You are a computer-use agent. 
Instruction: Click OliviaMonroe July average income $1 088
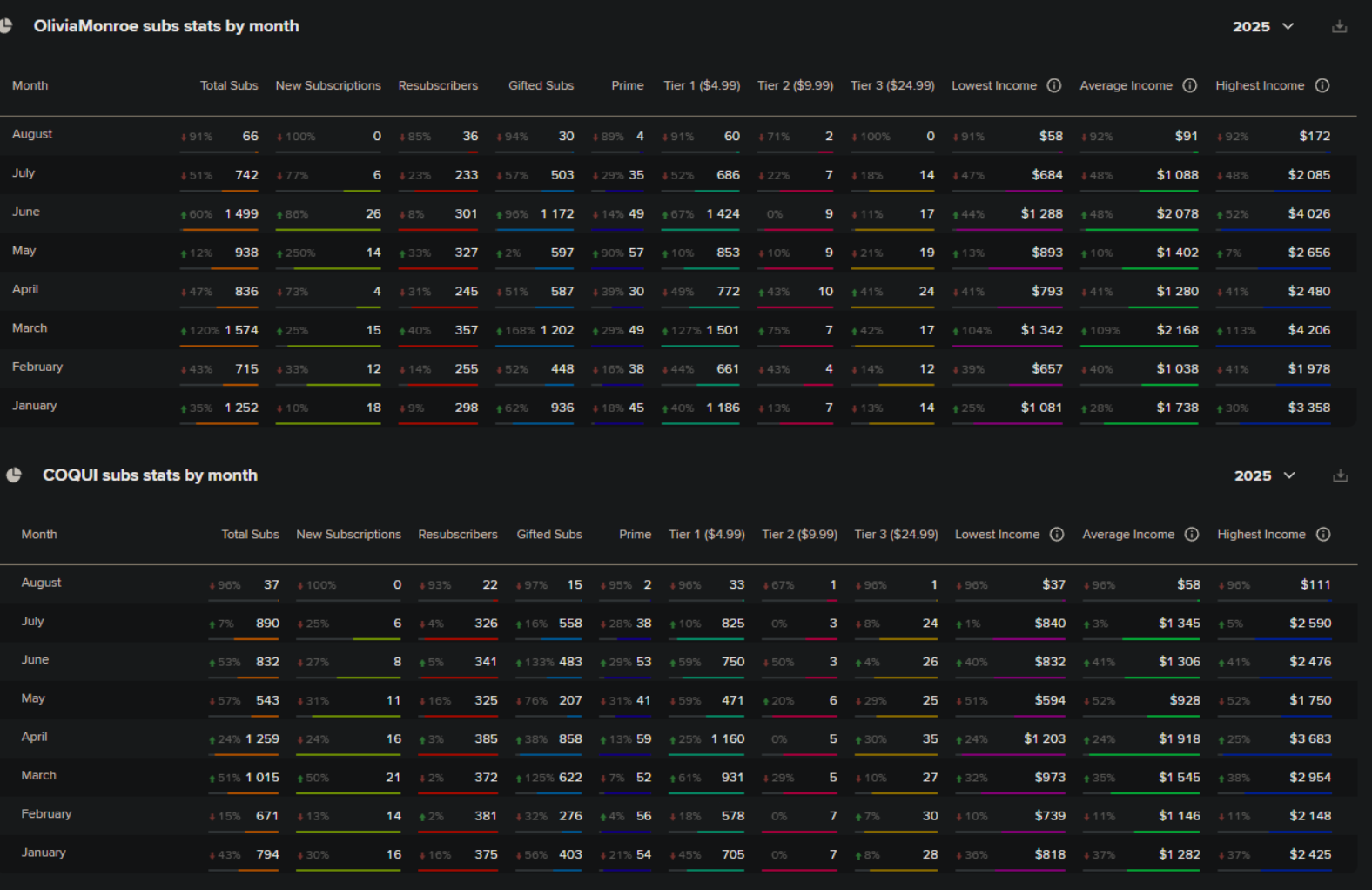pos(1177,175)
